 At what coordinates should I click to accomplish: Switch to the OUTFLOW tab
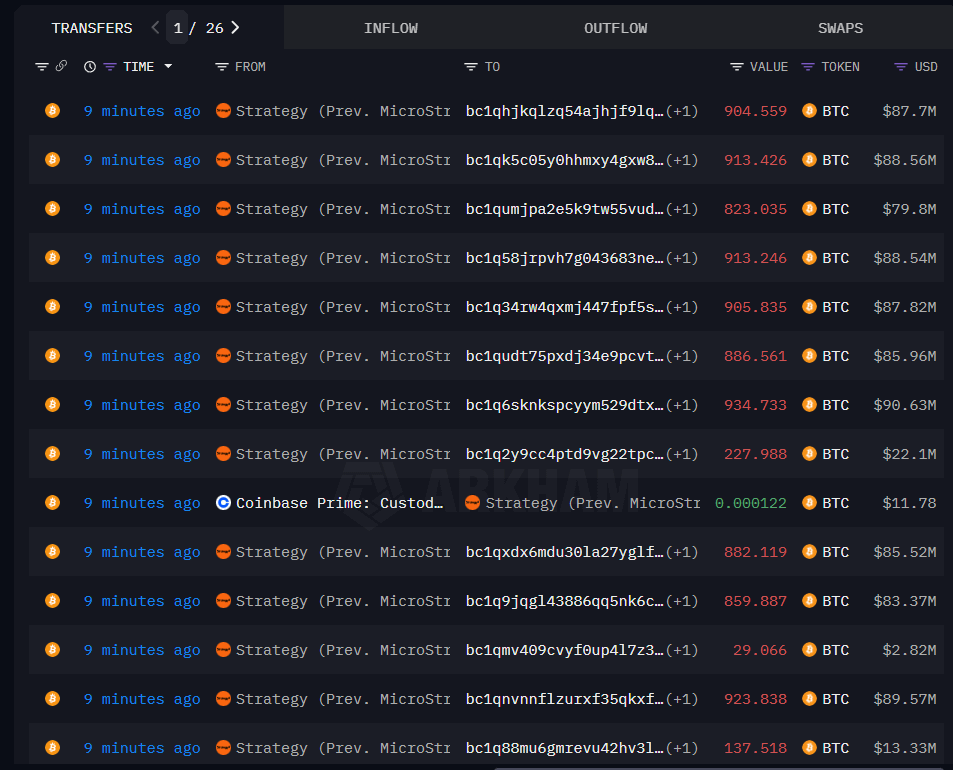tap(615, 28)
